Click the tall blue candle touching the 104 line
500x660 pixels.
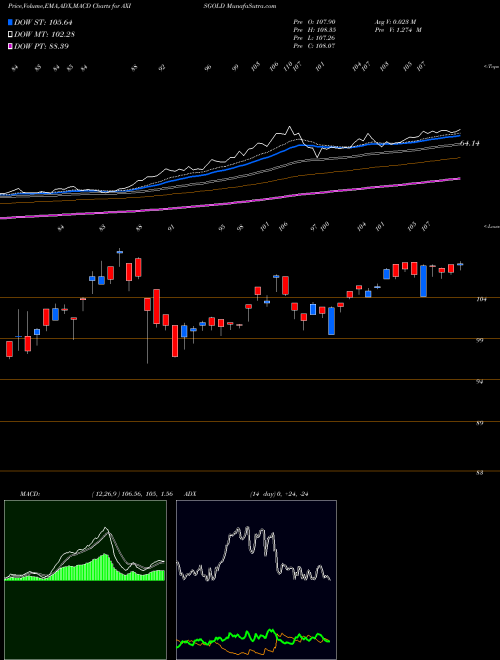coord(423,281)
